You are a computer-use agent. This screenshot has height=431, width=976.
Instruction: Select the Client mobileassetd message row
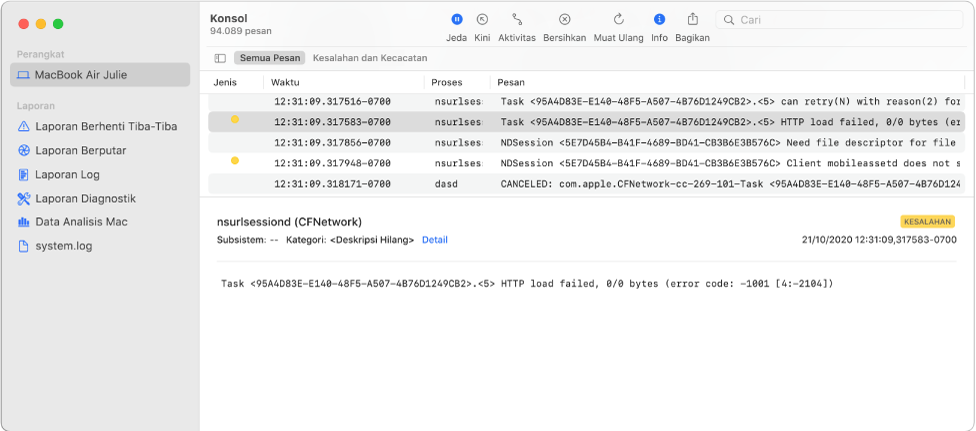point(586,163)
